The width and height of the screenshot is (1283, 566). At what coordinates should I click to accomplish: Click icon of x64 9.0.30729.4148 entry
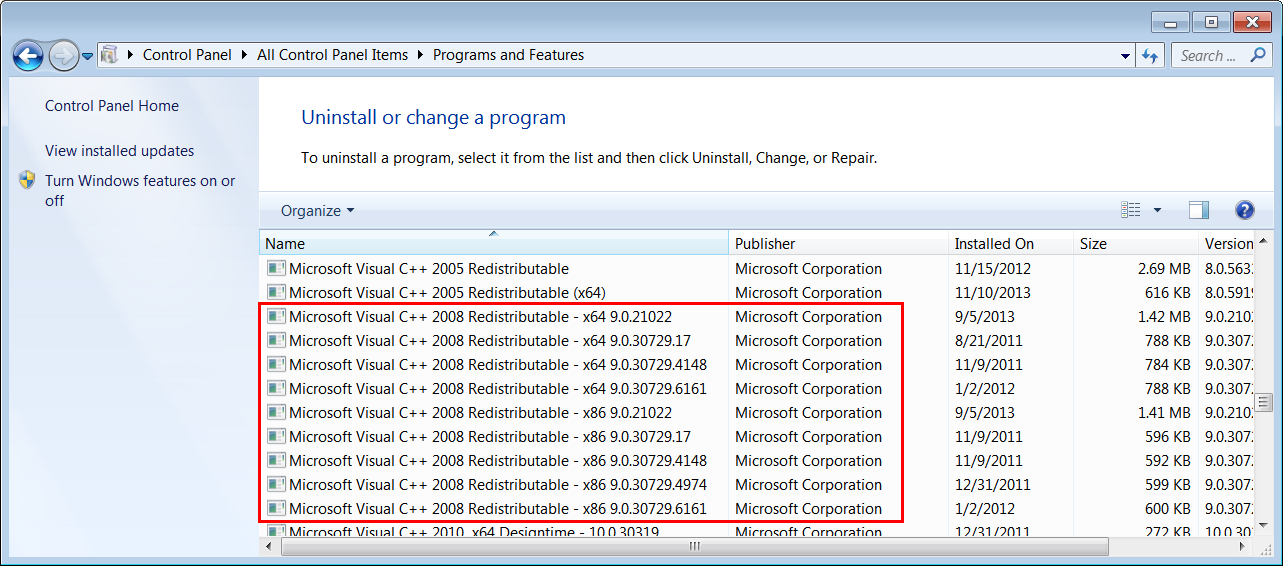[276, 365]
